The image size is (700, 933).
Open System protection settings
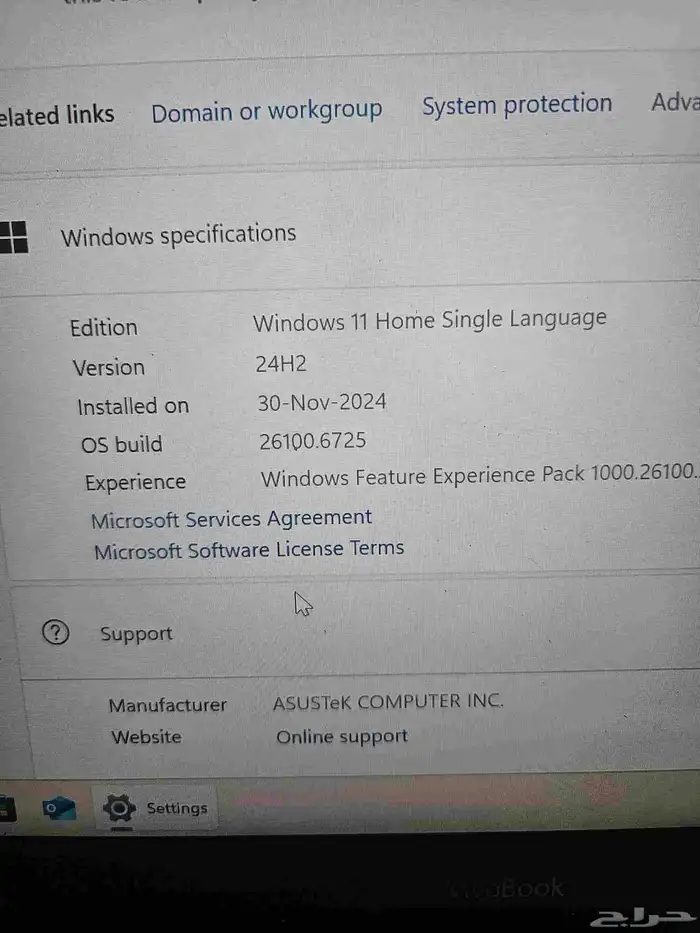point(516,105)
